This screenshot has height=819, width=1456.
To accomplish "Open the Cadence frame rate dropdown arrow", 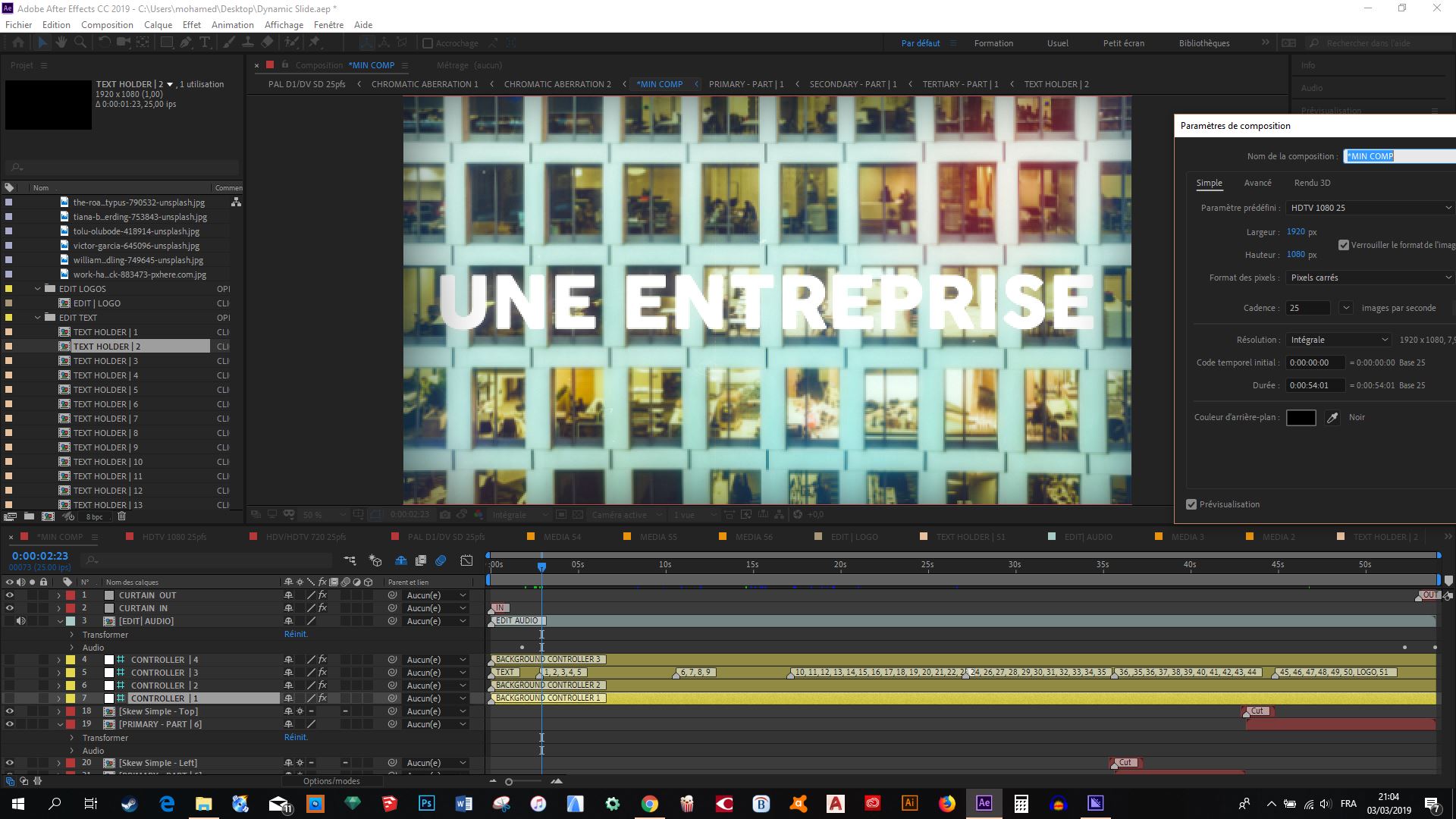I will [x=1345, y=308].
